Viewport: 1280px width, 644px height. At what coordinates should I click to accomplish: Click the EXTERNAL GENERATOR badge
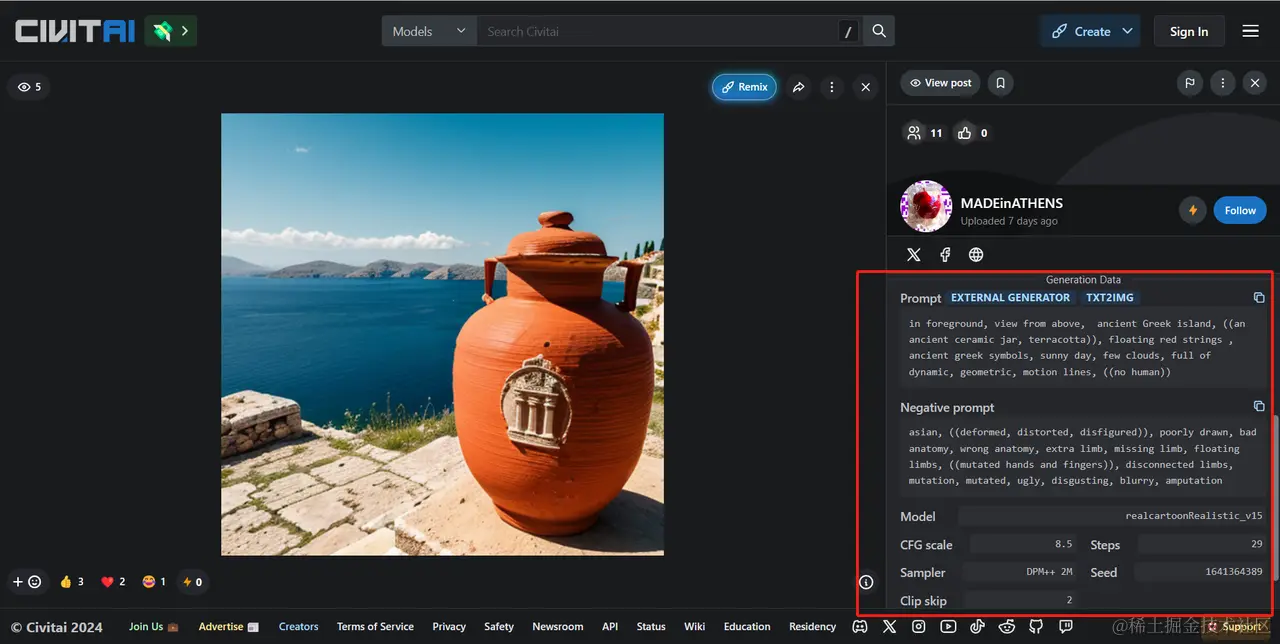1010,298
